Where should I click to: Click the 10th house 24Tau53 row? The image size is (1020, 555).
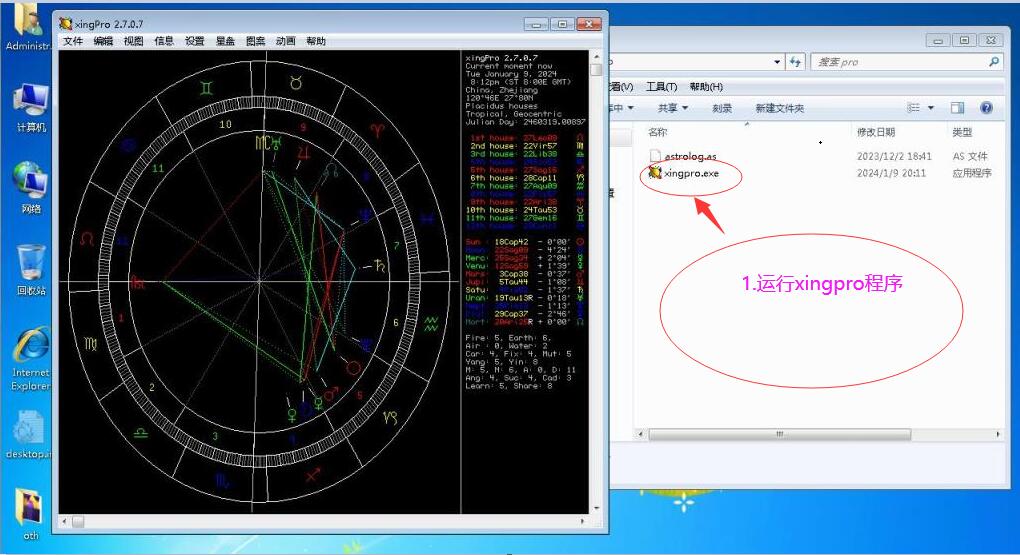point(524,210)
